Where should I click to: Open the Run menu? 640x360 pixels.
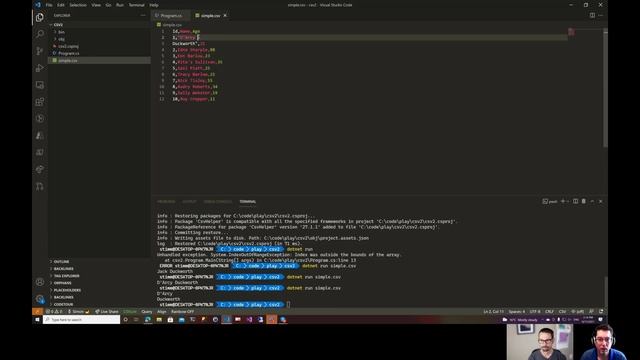[120, 5]
